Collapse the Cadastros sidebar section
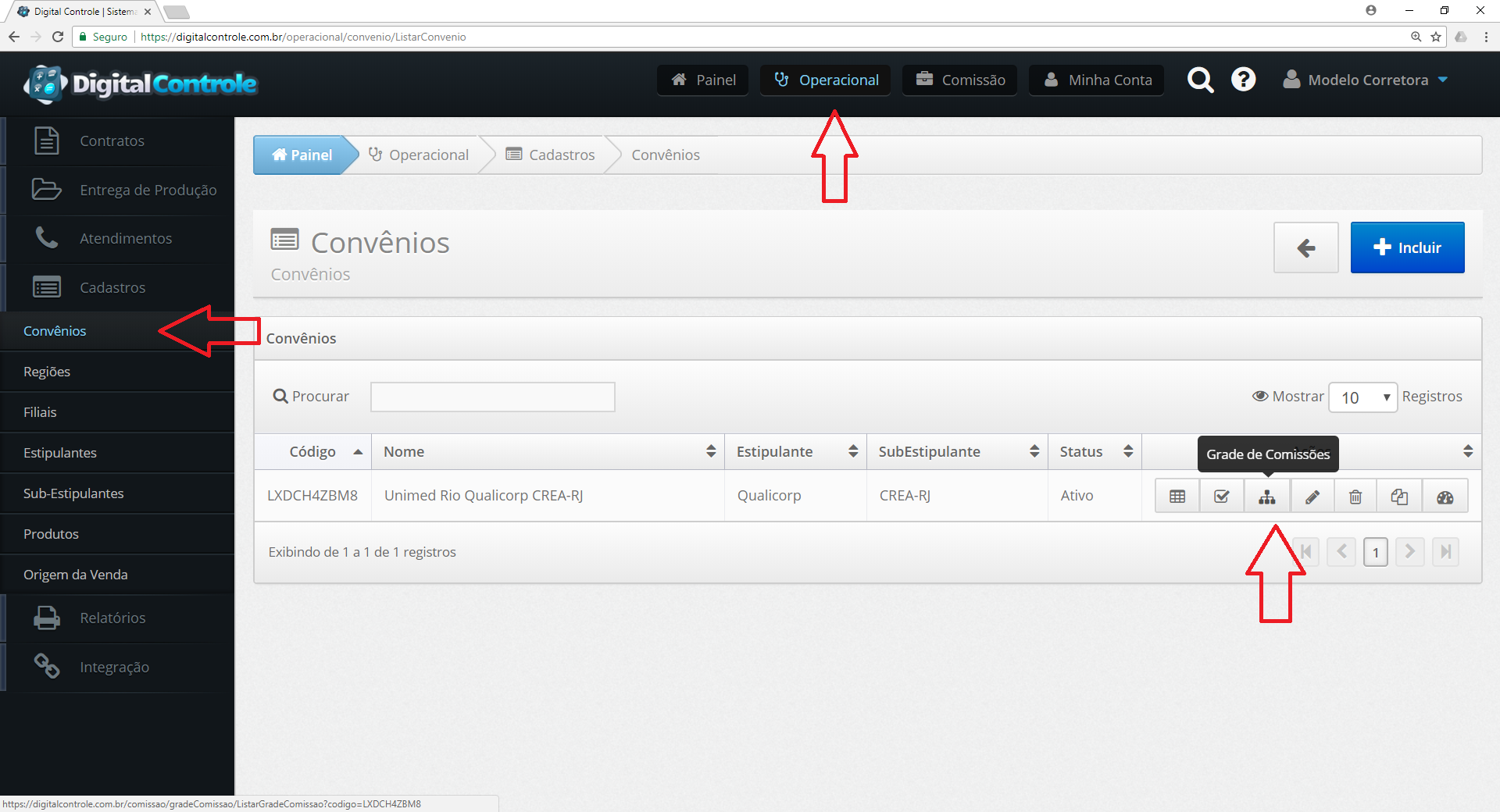The width and height of the screenshot is (1500, 812). tap(117, 287)
